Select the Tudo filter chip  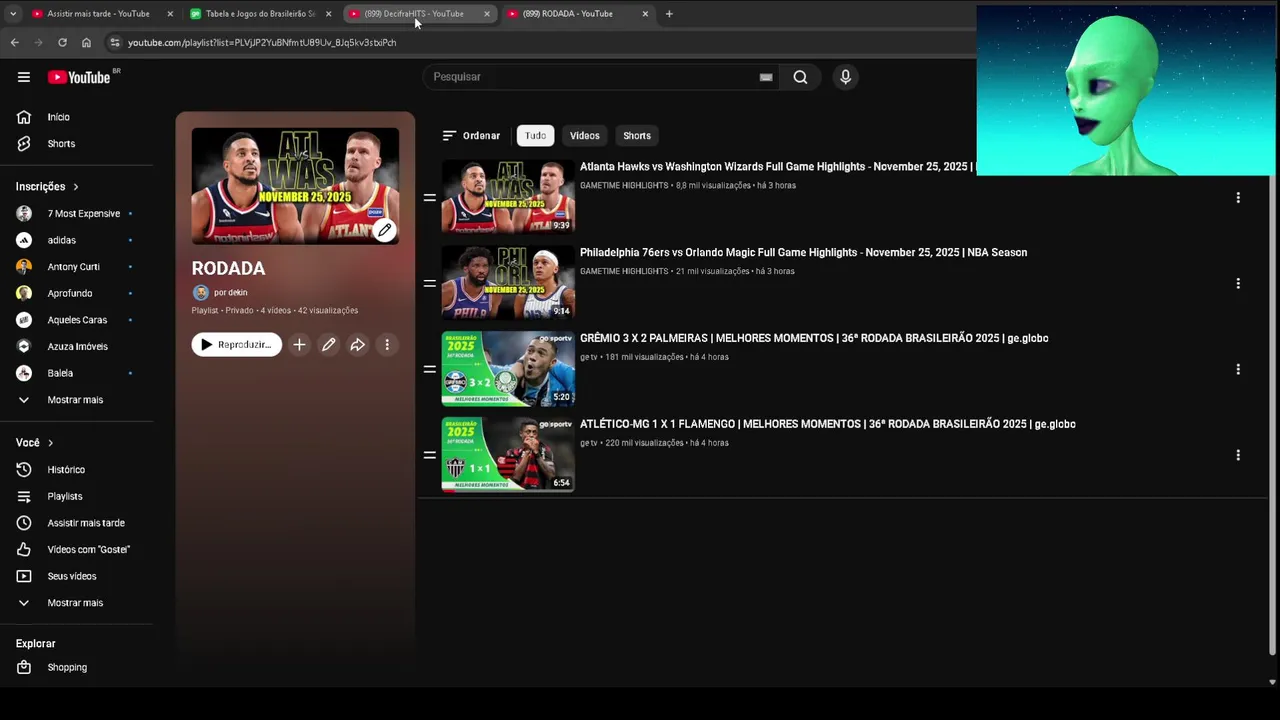click(x=536, y=136)
